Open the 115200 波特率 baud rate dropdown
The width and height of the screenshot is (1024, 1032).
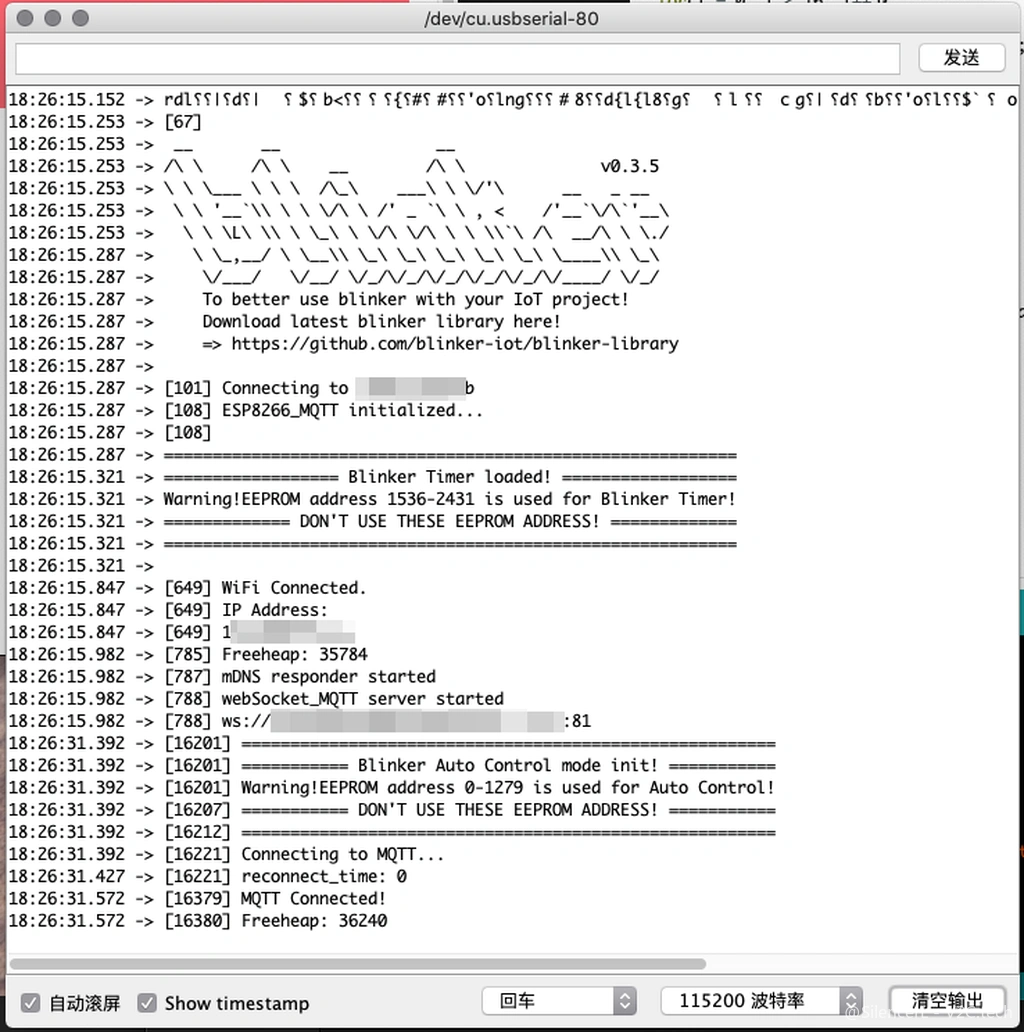coord(761,1001)
